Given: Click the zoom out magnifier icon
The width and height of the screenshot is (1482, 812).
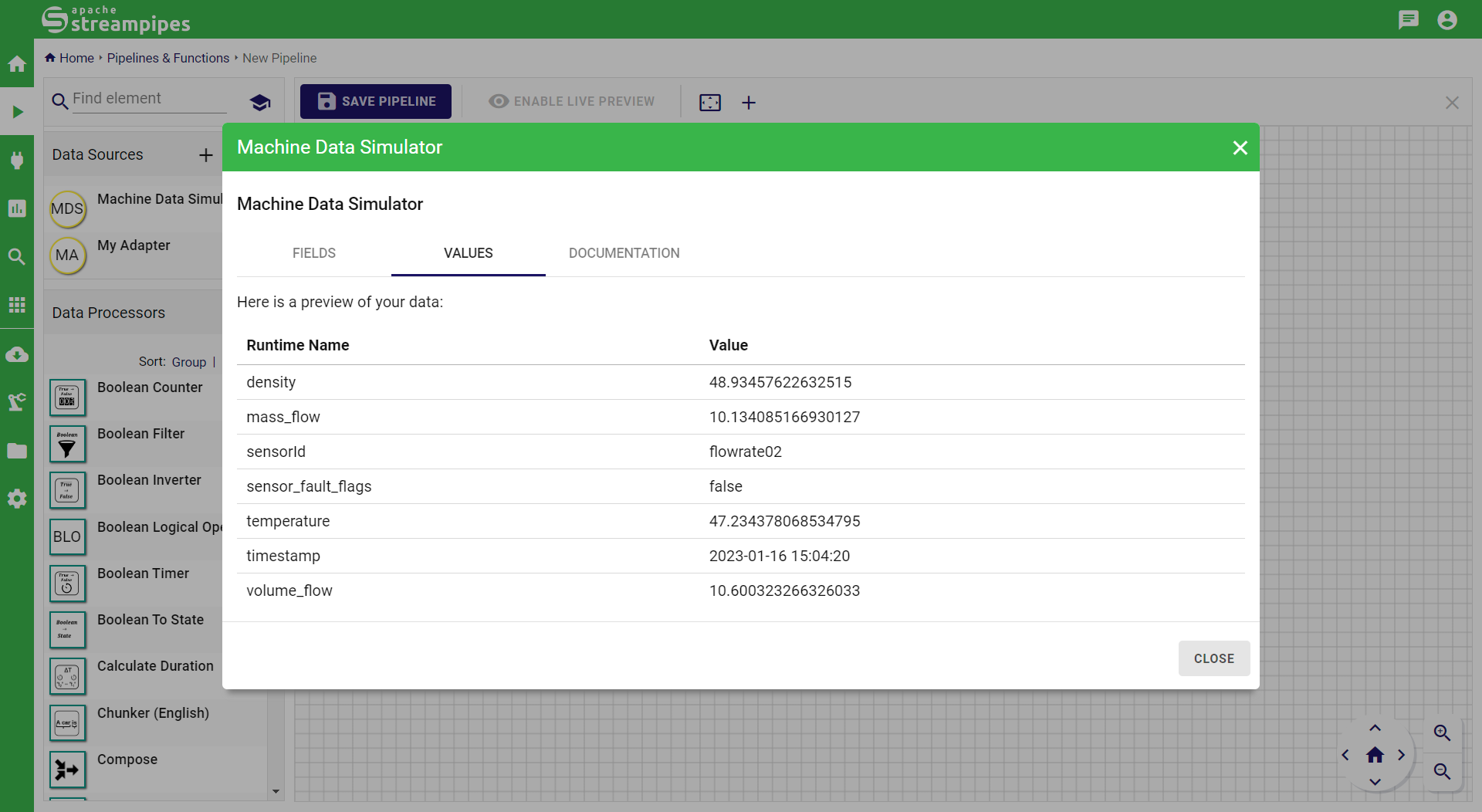Looking at the screenshot, I should click(x=1442, y=771).
